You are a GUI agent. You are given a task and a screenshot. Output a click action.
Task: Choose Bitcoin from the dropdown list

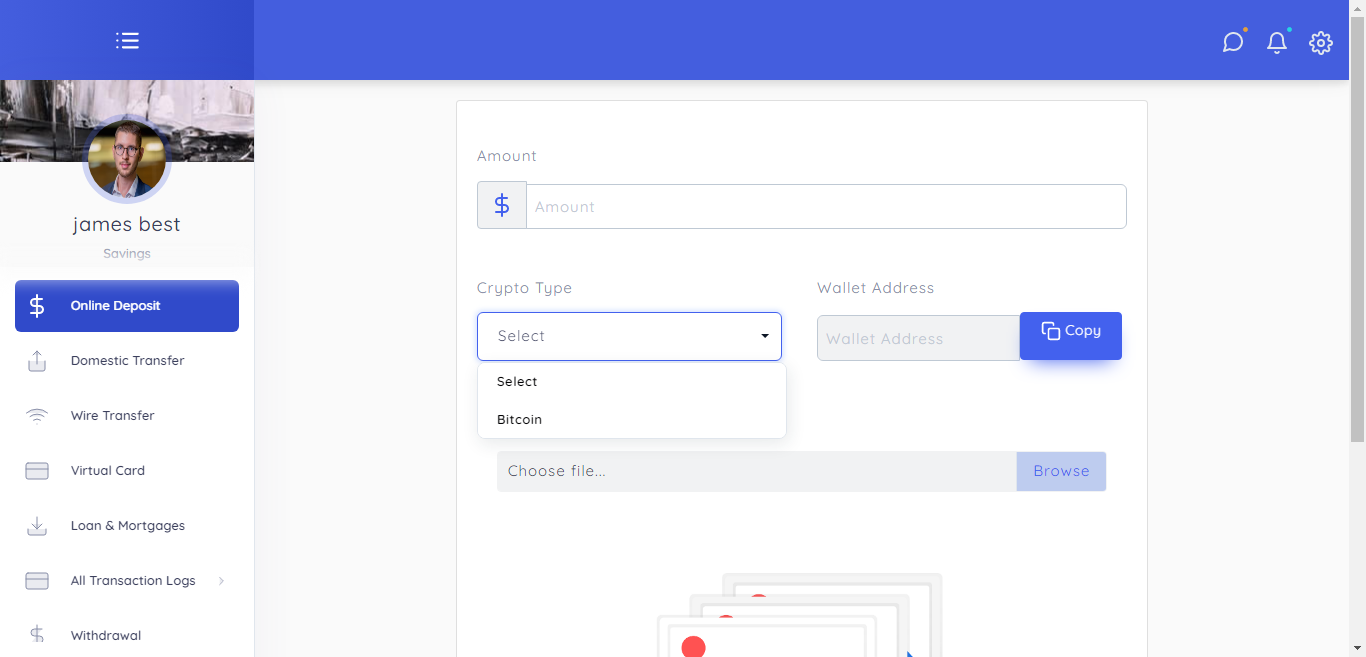(520, 420)
